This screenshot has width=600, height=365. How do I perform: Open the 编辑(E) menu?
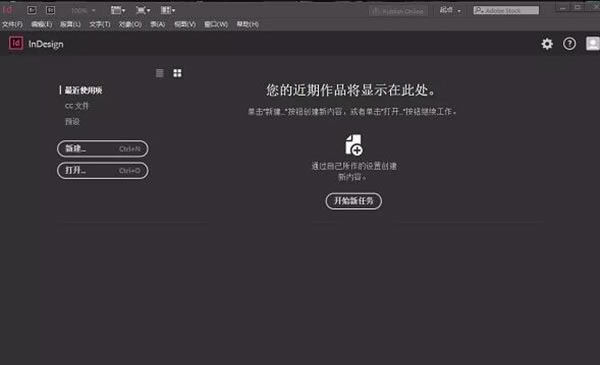click(41, 24)
